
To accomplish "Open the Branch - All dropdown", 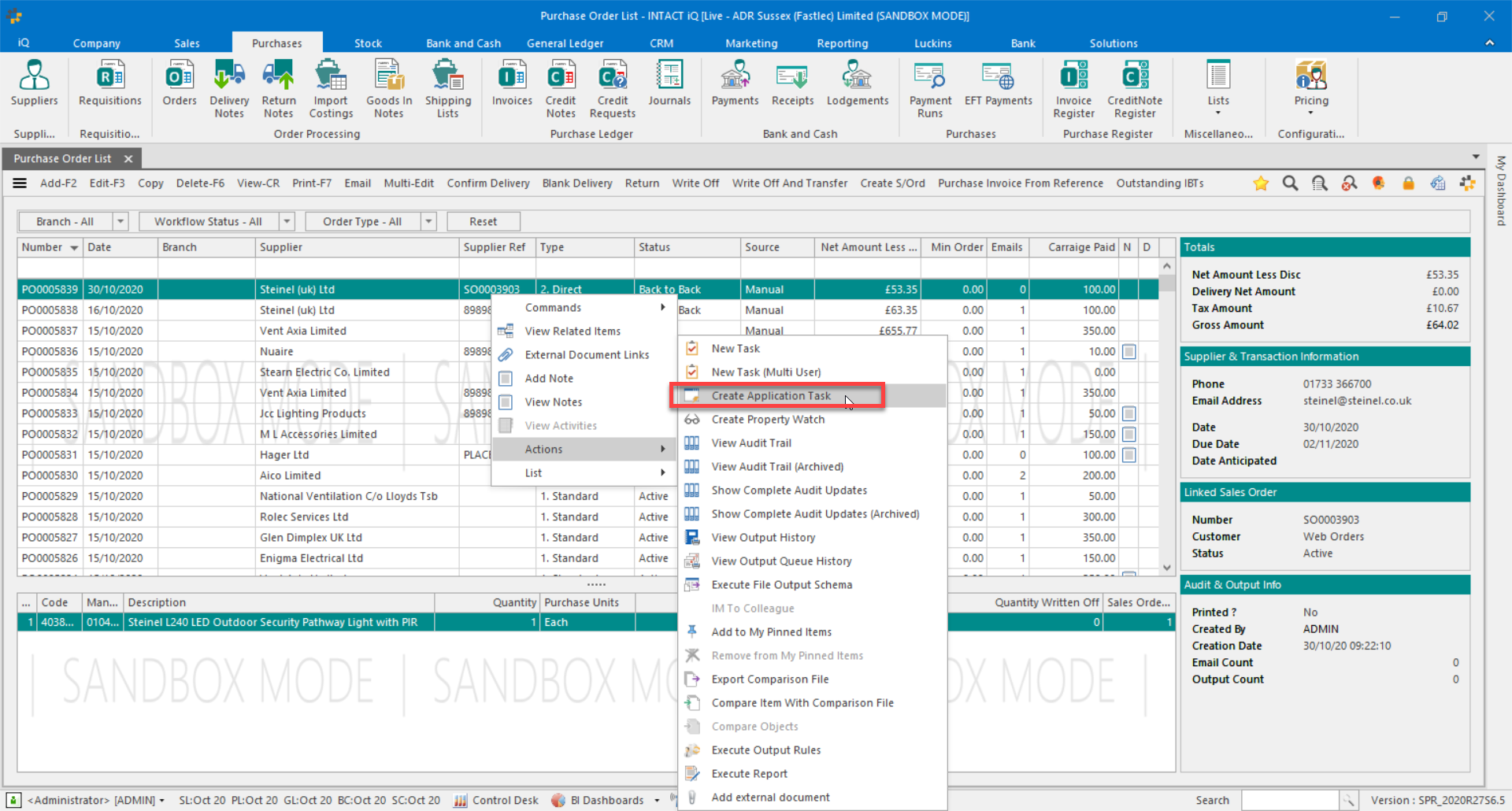I will [x=121, y=221].
